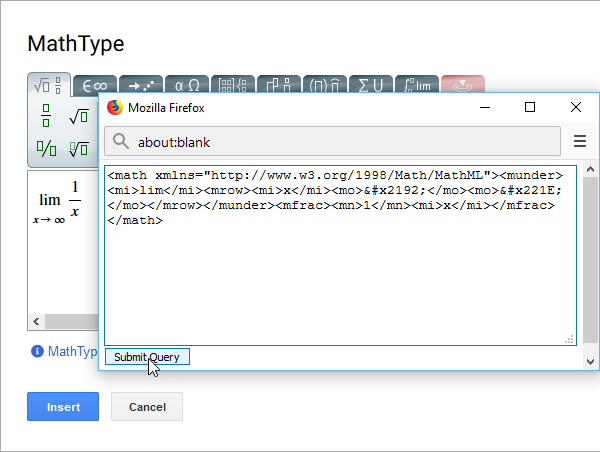Click the blue Insert button
The image size is (600, 452).
(62, 407)
